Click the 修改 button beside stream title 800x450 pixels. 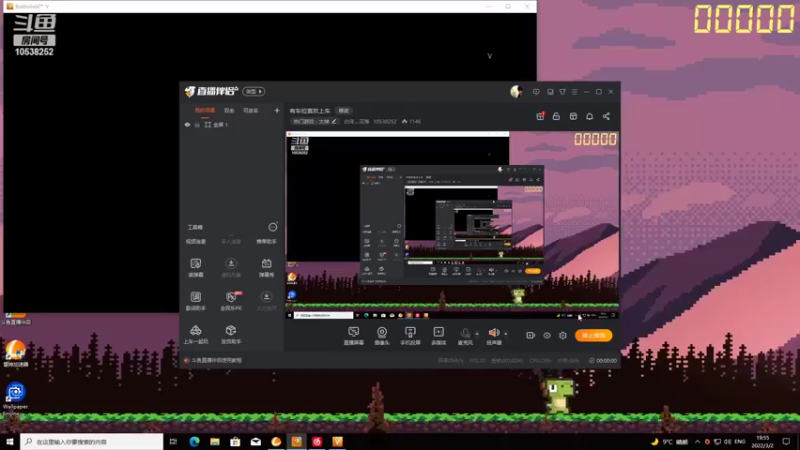coord(344,111)
